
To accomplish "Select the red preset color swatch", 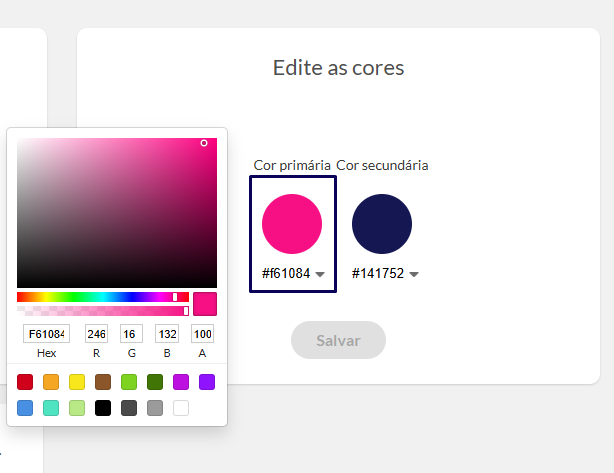I will [x=25, y=382].
